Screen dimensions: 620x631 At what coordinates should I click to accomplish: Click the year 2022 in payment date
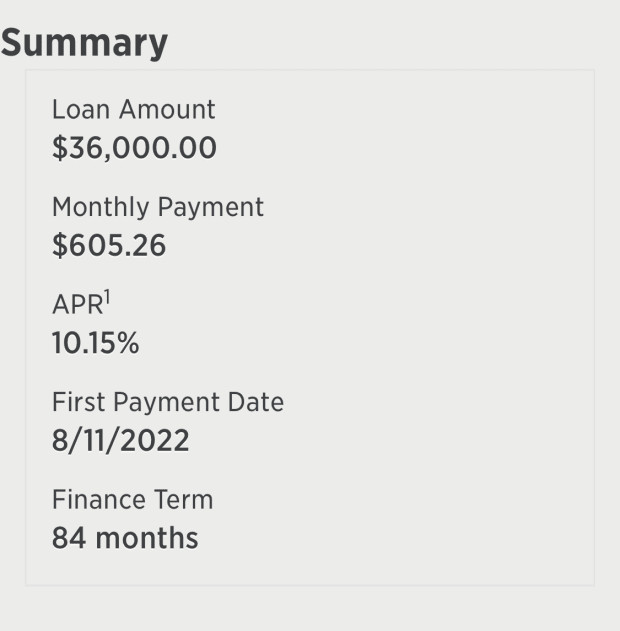[154, 440]
